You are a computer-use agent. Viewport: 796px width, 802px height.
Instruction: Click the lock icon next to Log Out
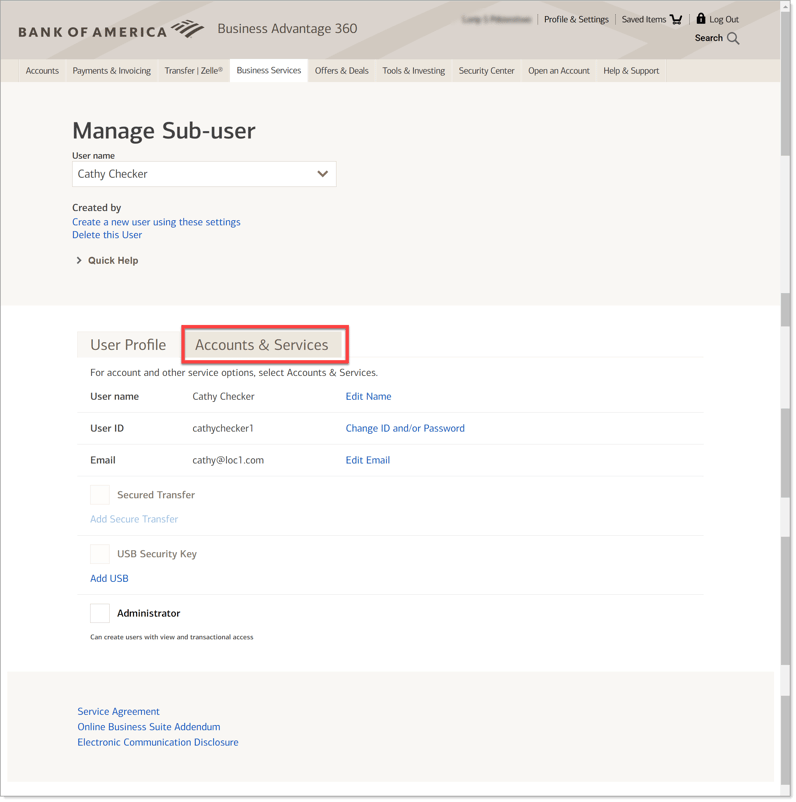tap(700, 17)
